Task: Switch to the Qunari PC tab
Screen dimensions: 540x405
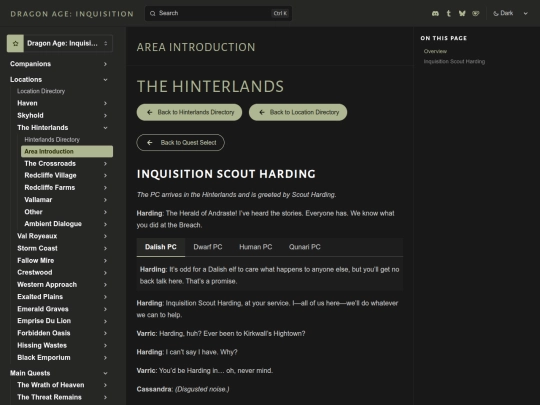Action: coord(304,247)
